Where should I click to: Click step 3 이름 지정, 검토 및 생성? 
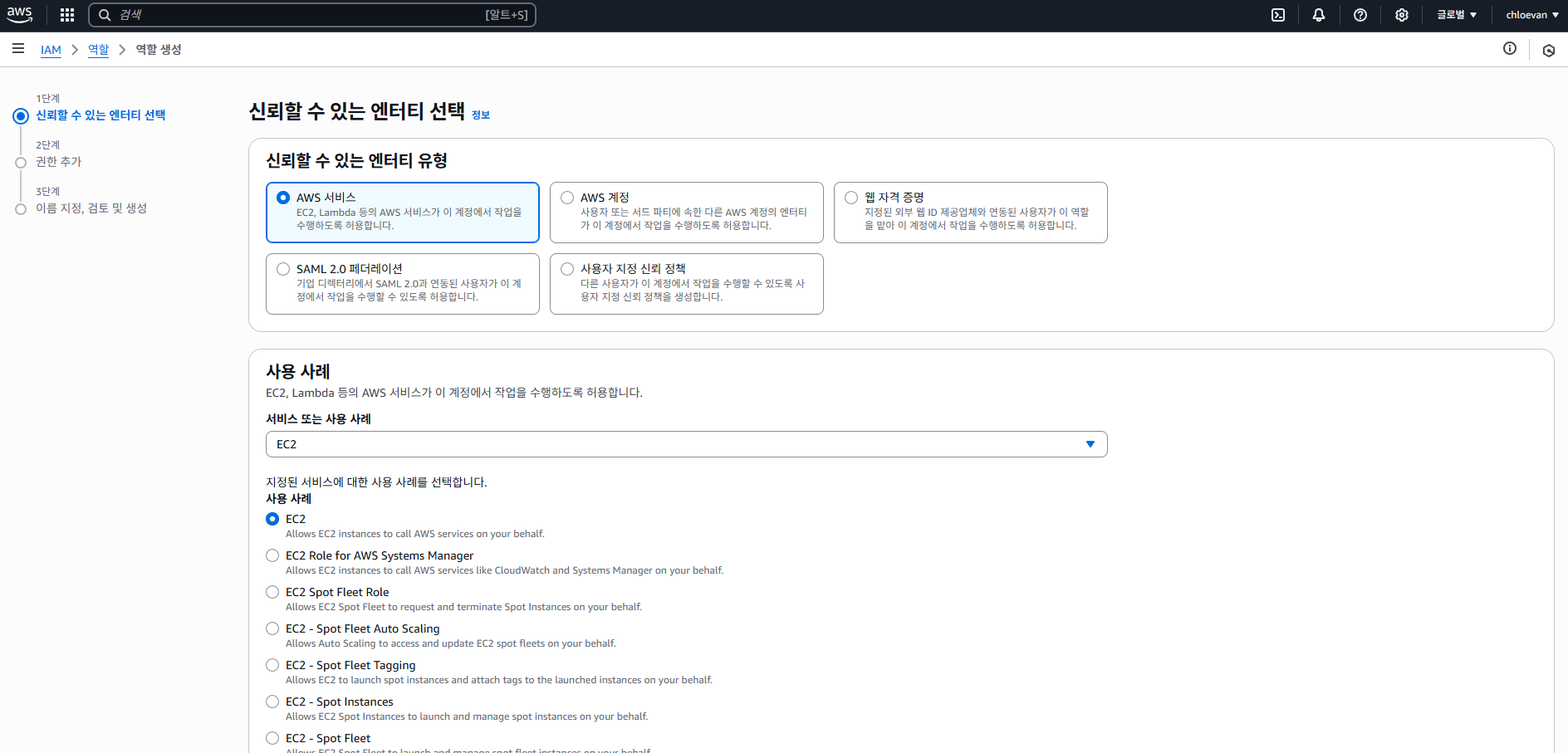click(x=91, y=208)
